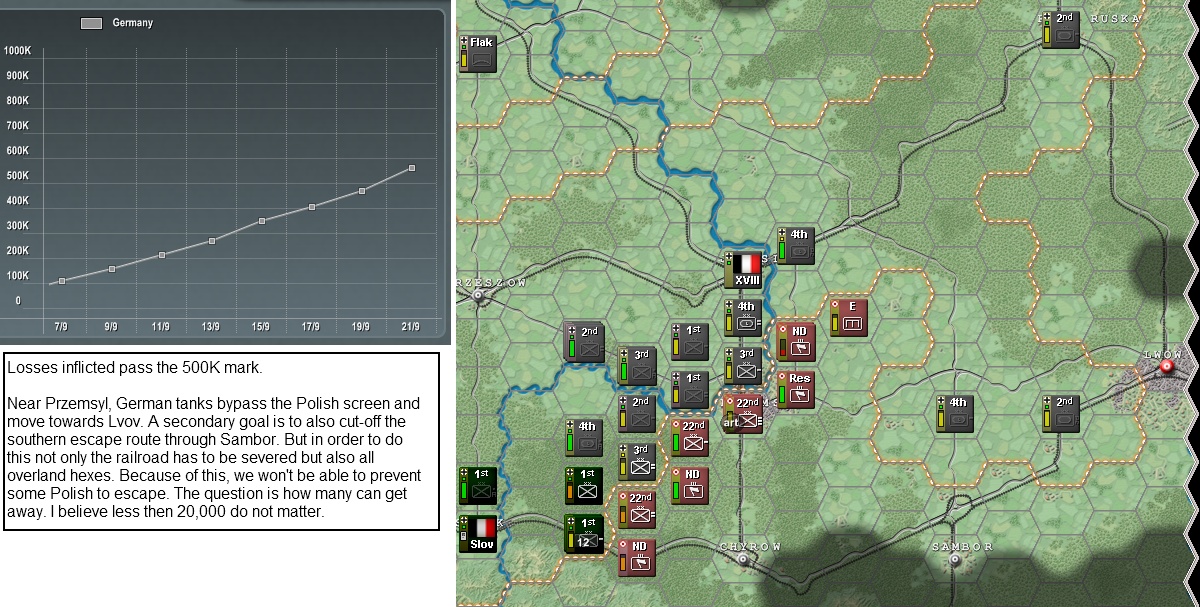Select the 3rd infantry unit with green strength bar
The image size is (1200, 607).
pyautogui.click(x=638, y=365)
